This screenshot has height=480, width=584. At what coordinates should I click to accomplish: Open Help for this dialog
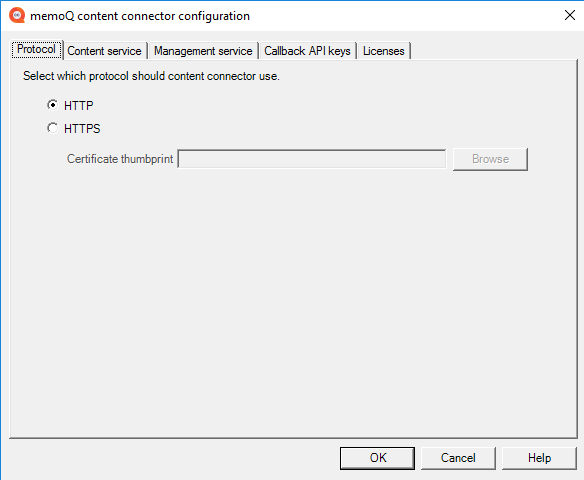pos(539,458)
